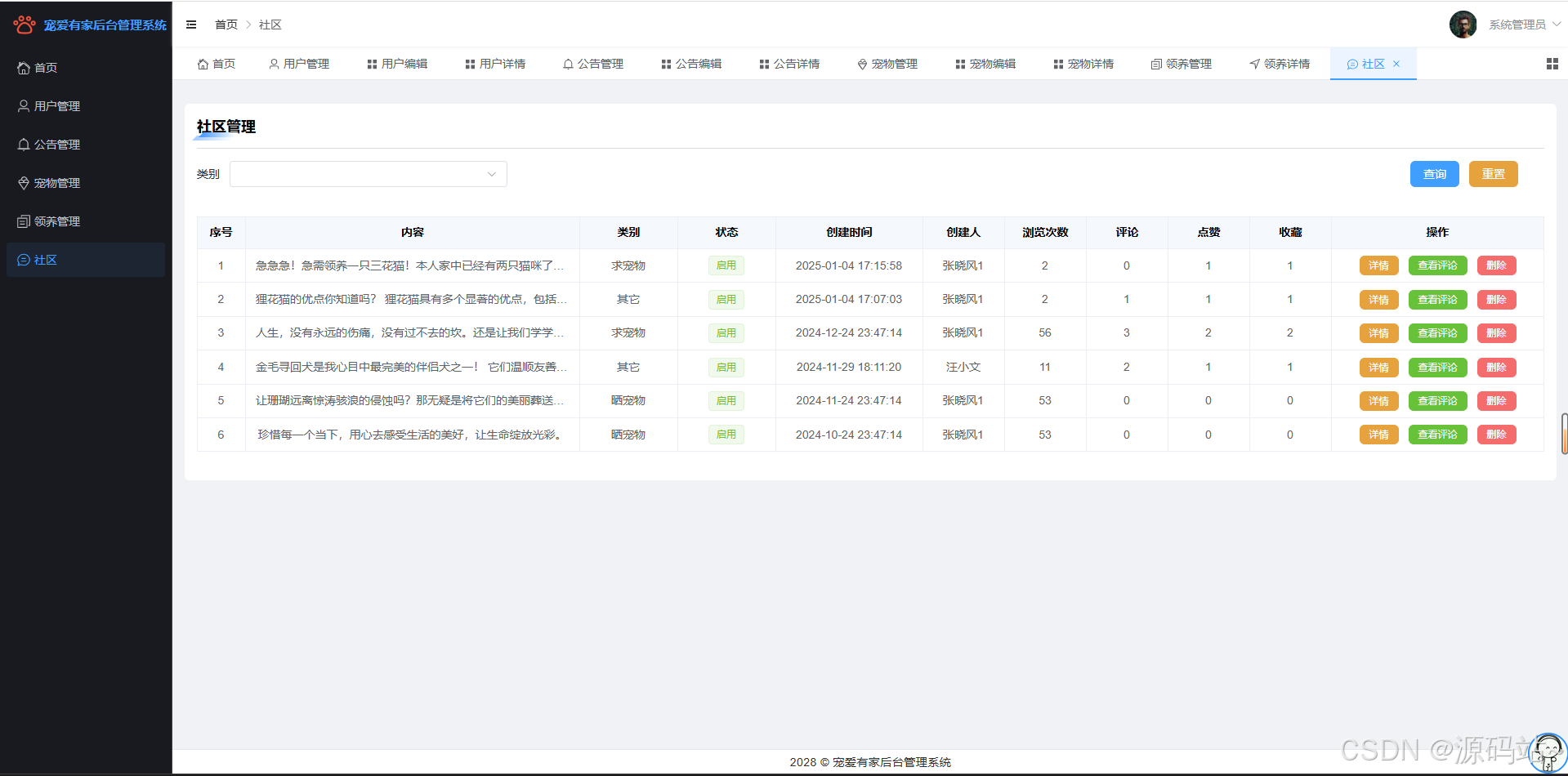Expand the 系统管理员 account dropdown
The width and height of the screenshot is (1568, 776).
pos(1525,25)
